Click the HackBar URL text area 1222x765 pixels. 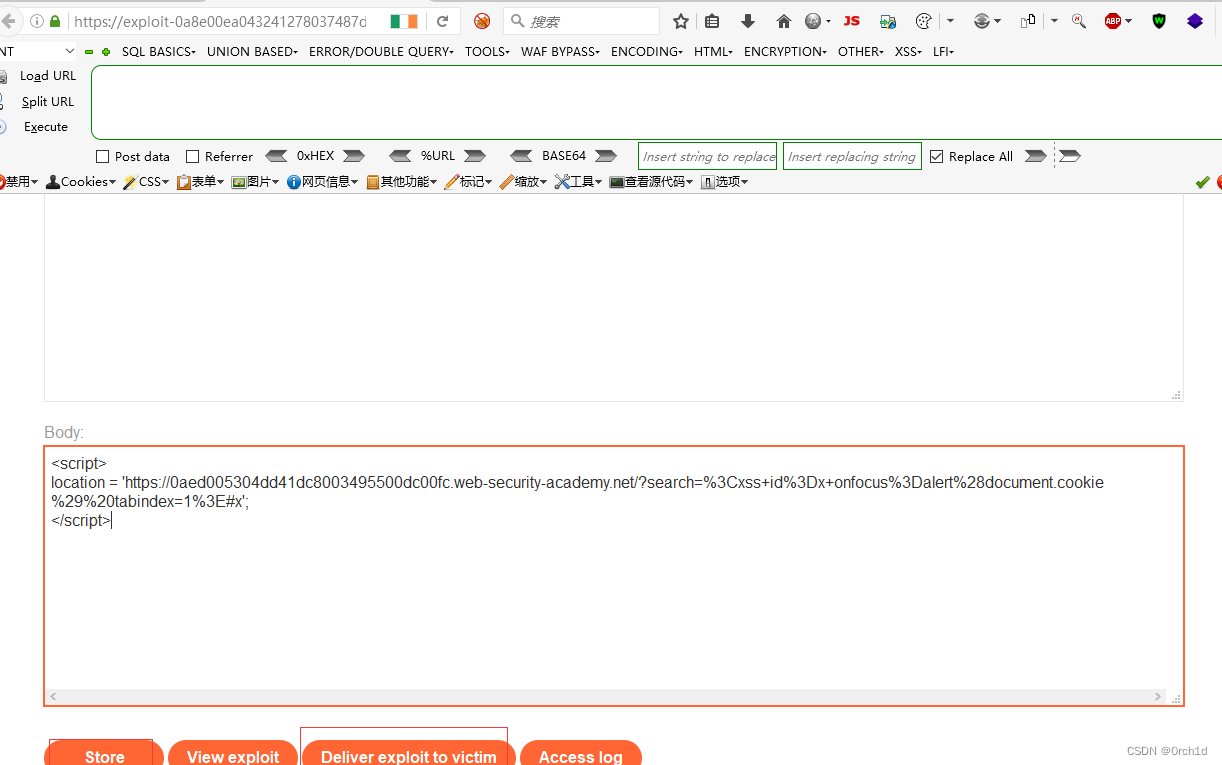click(x=657, y=102)
